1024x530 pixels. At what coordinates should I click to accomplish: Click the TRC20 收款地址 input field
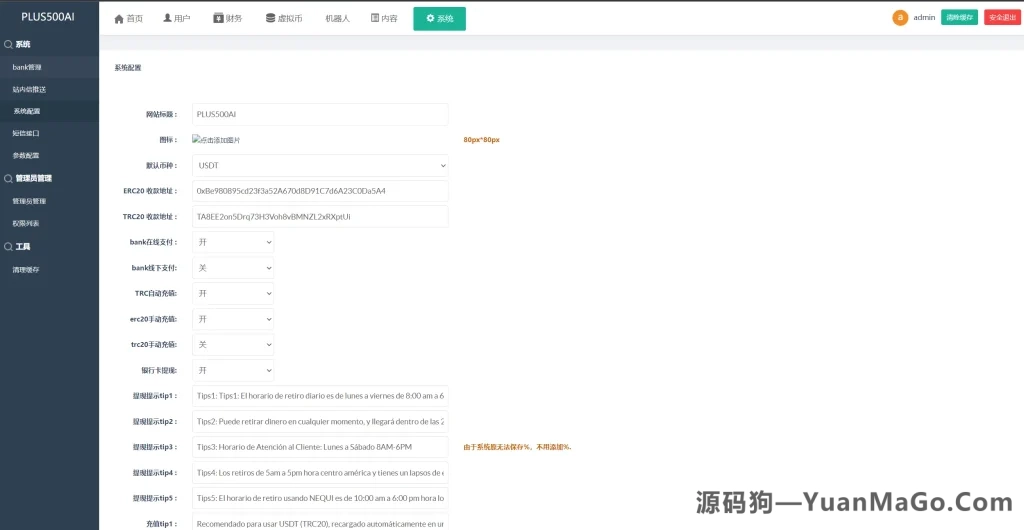320,217
